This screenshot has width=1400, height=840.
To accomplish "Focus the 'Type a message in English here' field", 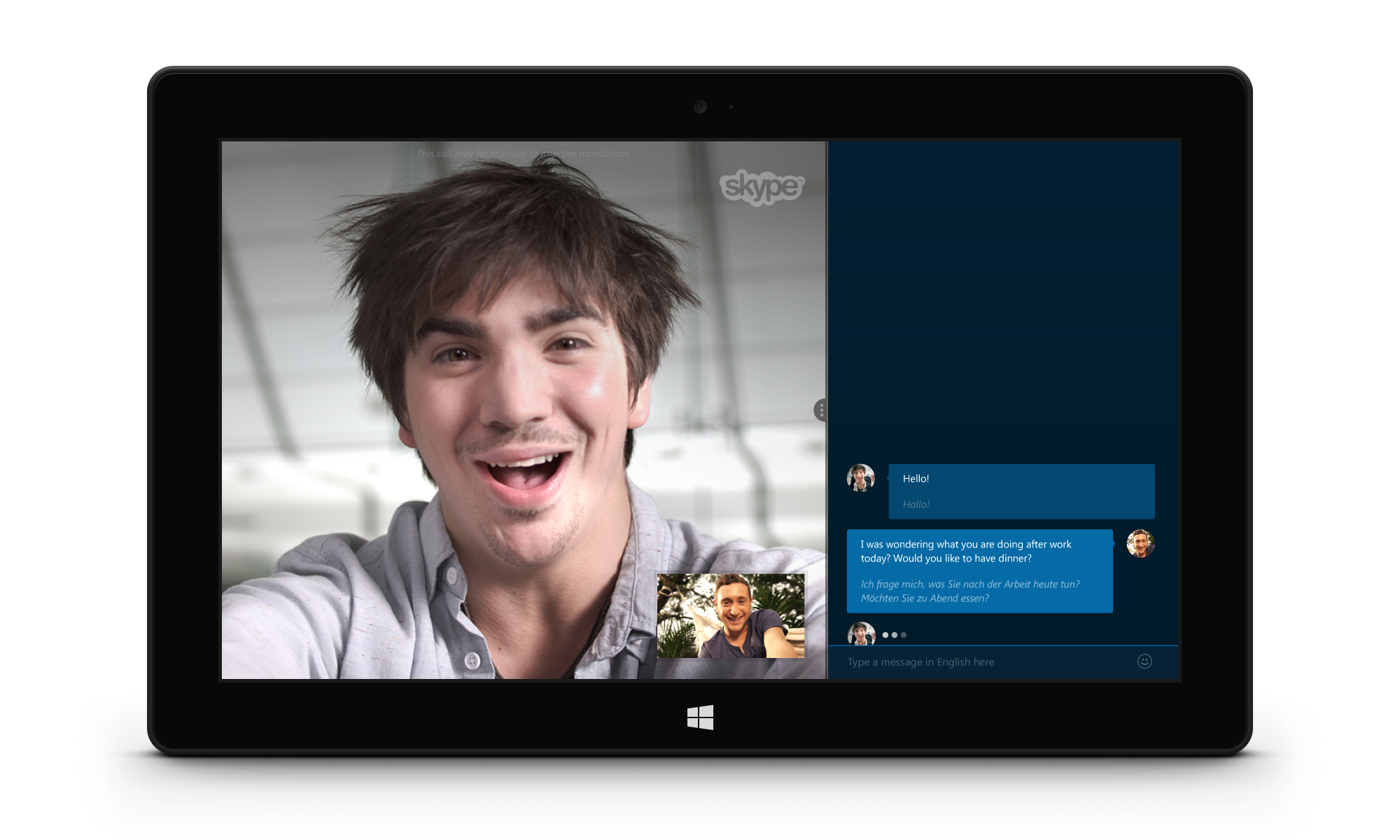I will (980, 662).
